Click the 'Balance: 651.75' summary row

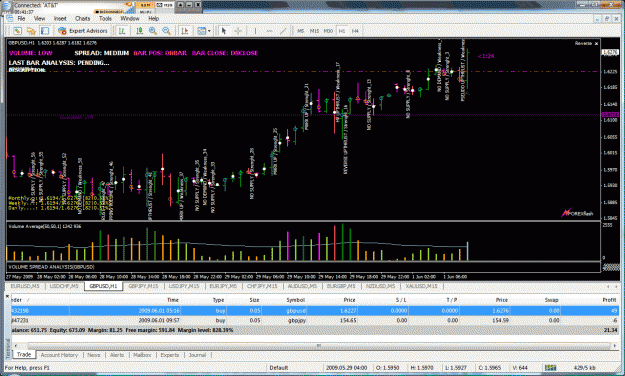click(315, 330)
